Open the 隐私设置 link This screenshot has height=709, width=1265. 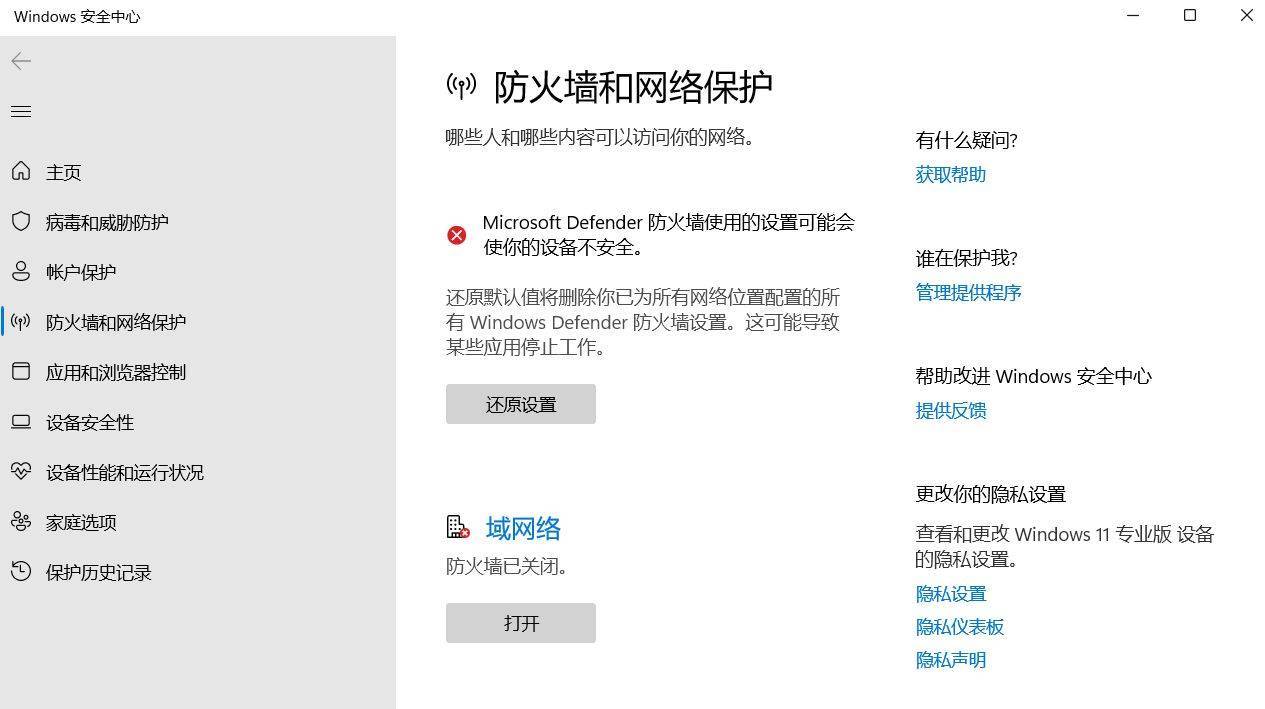pos(951,594)
